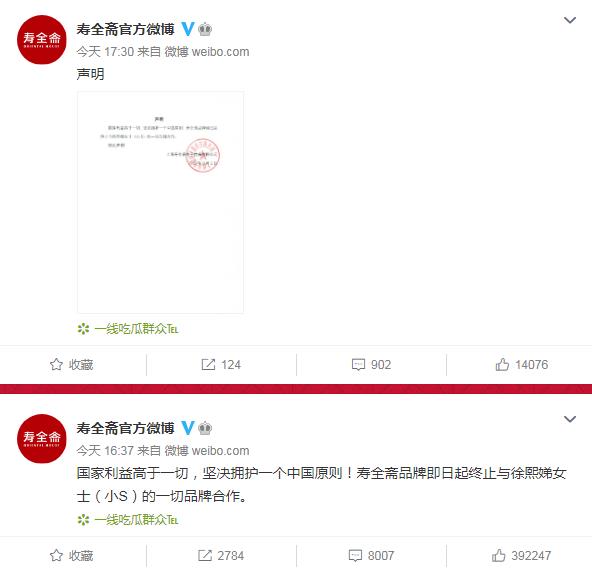Open comments on first post (902)

(371, 365)
